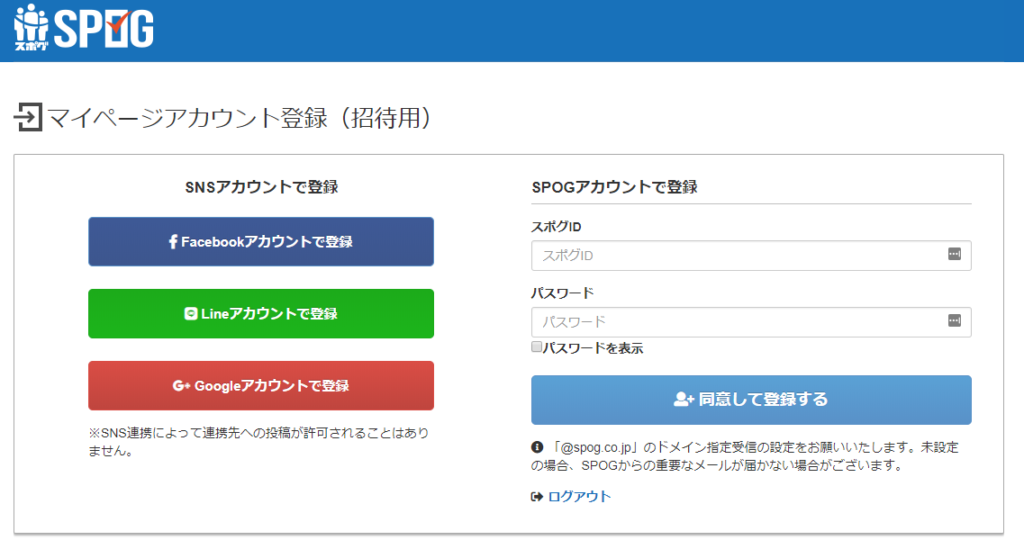Focus the スポグID input field
This screenshot has width=1024, height=549.
pos(751,255)
